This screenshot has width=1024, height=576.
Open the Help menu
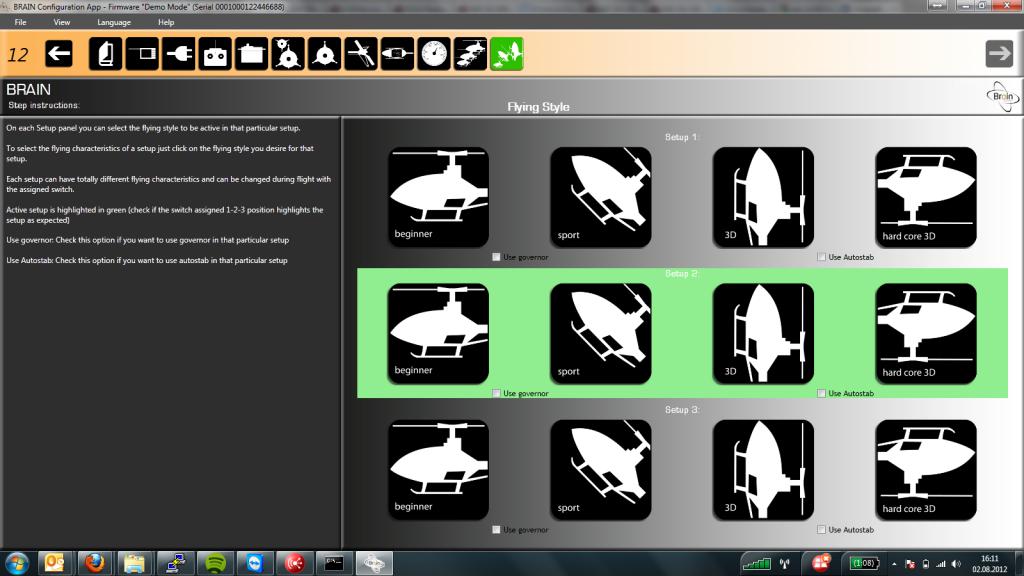point(166,22)
